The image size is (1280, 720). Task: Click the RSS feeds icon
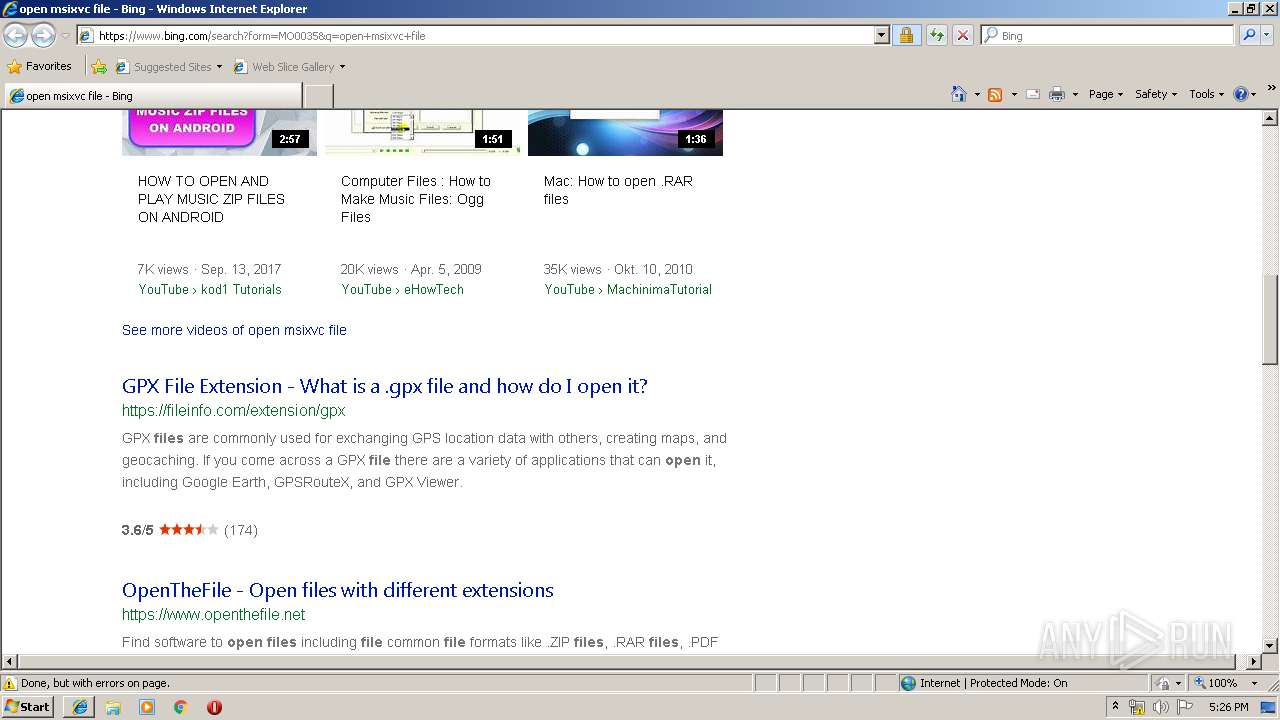(x=995, y=94)
